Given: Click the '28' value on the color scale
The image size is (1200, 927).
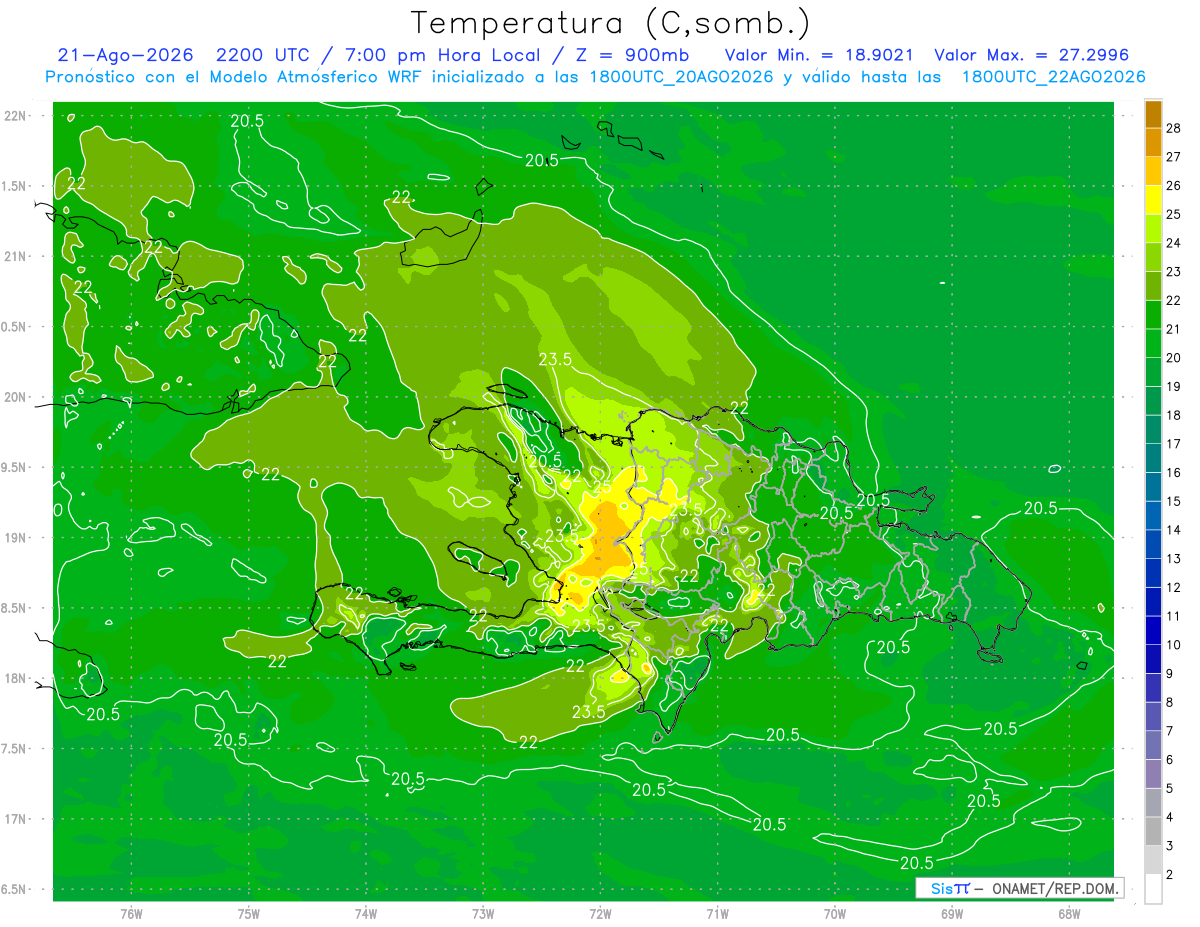Looking at the screenshot, I should 1174,128.
